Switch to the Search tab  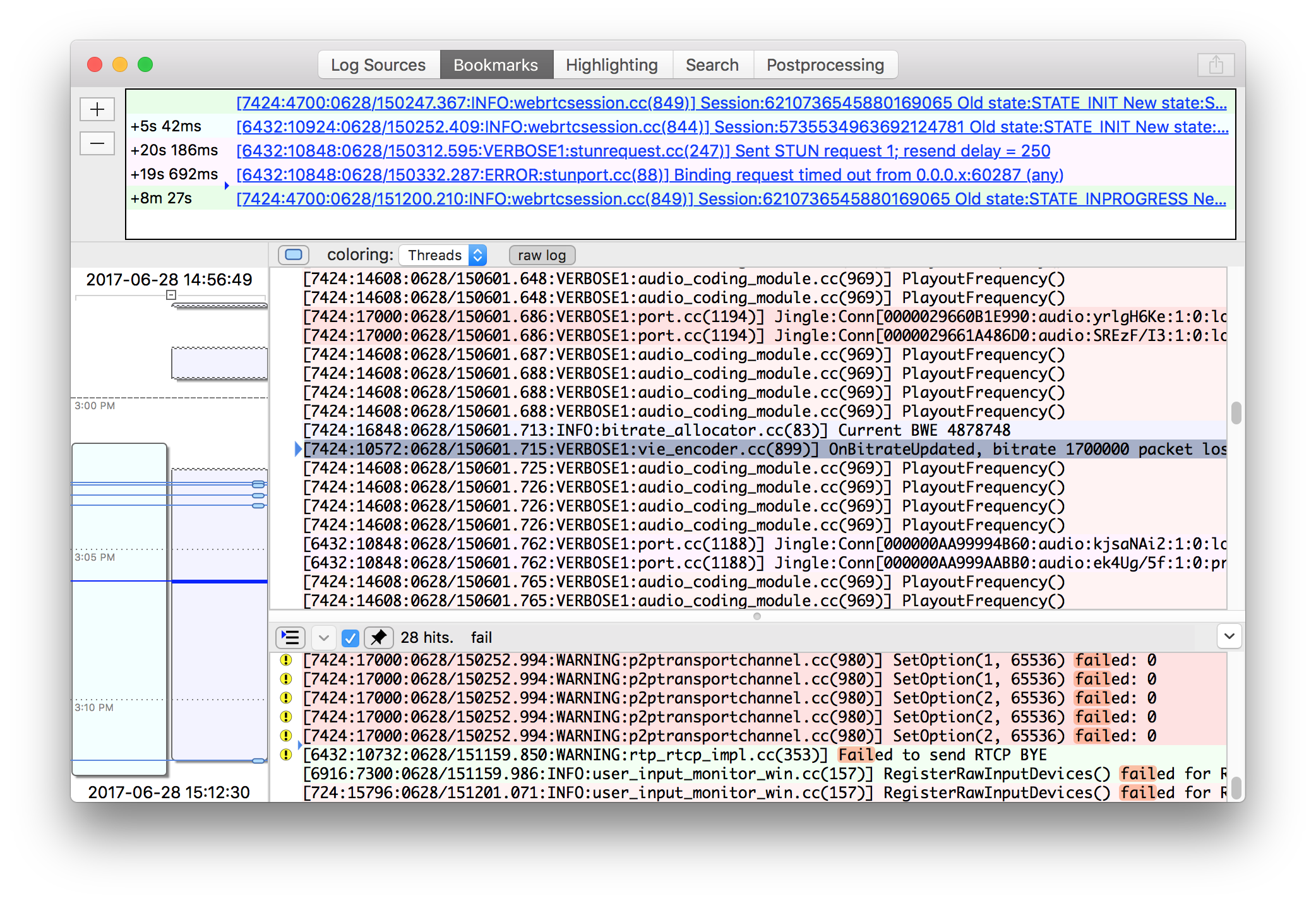coord(712,65)
